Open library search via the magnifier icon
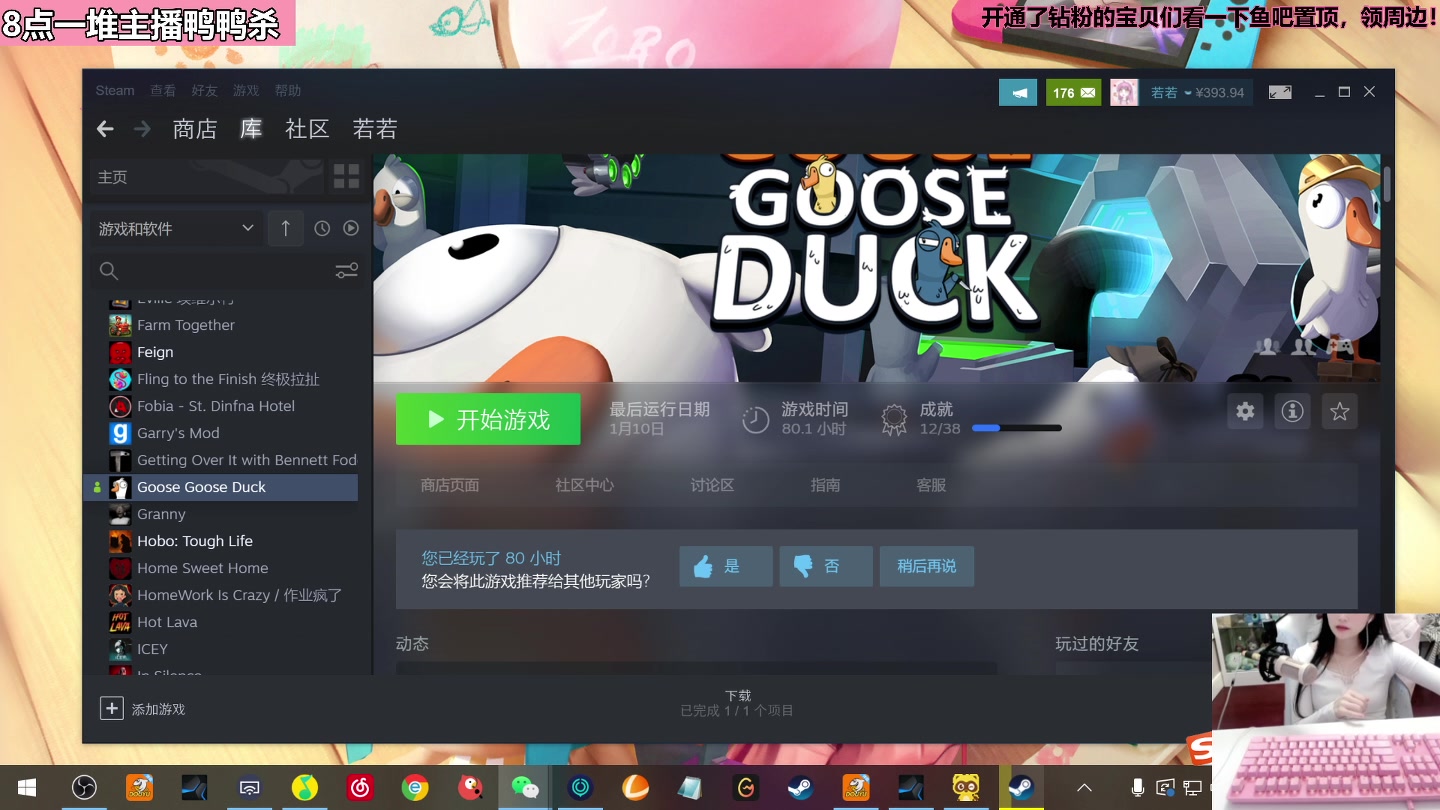The width and height of the screenshot is (1440, 810). (x=108, y=270)
